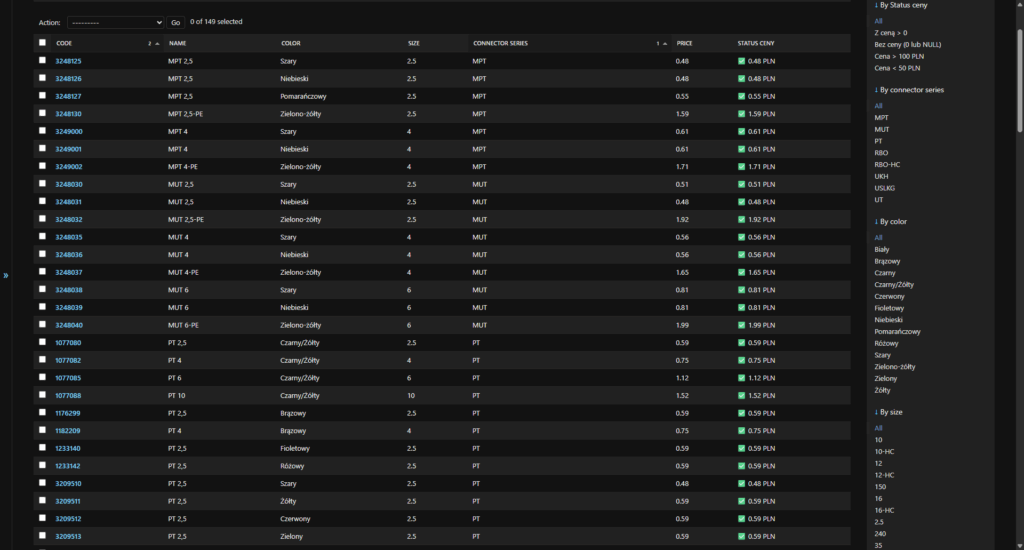Sort table by the Price column header

coord(684,43)
